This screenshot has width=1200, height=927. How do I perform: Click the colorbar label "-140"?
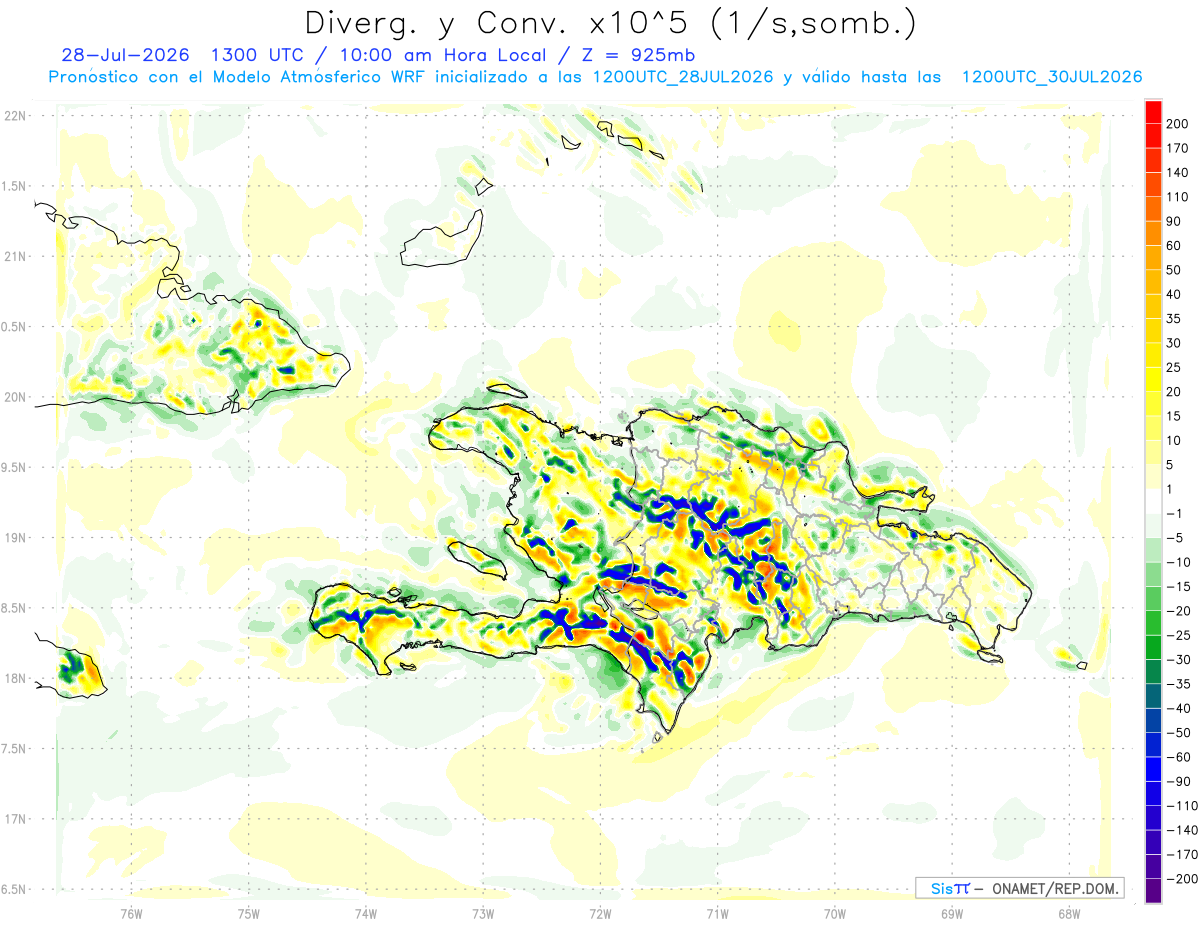click(1182, 830)
